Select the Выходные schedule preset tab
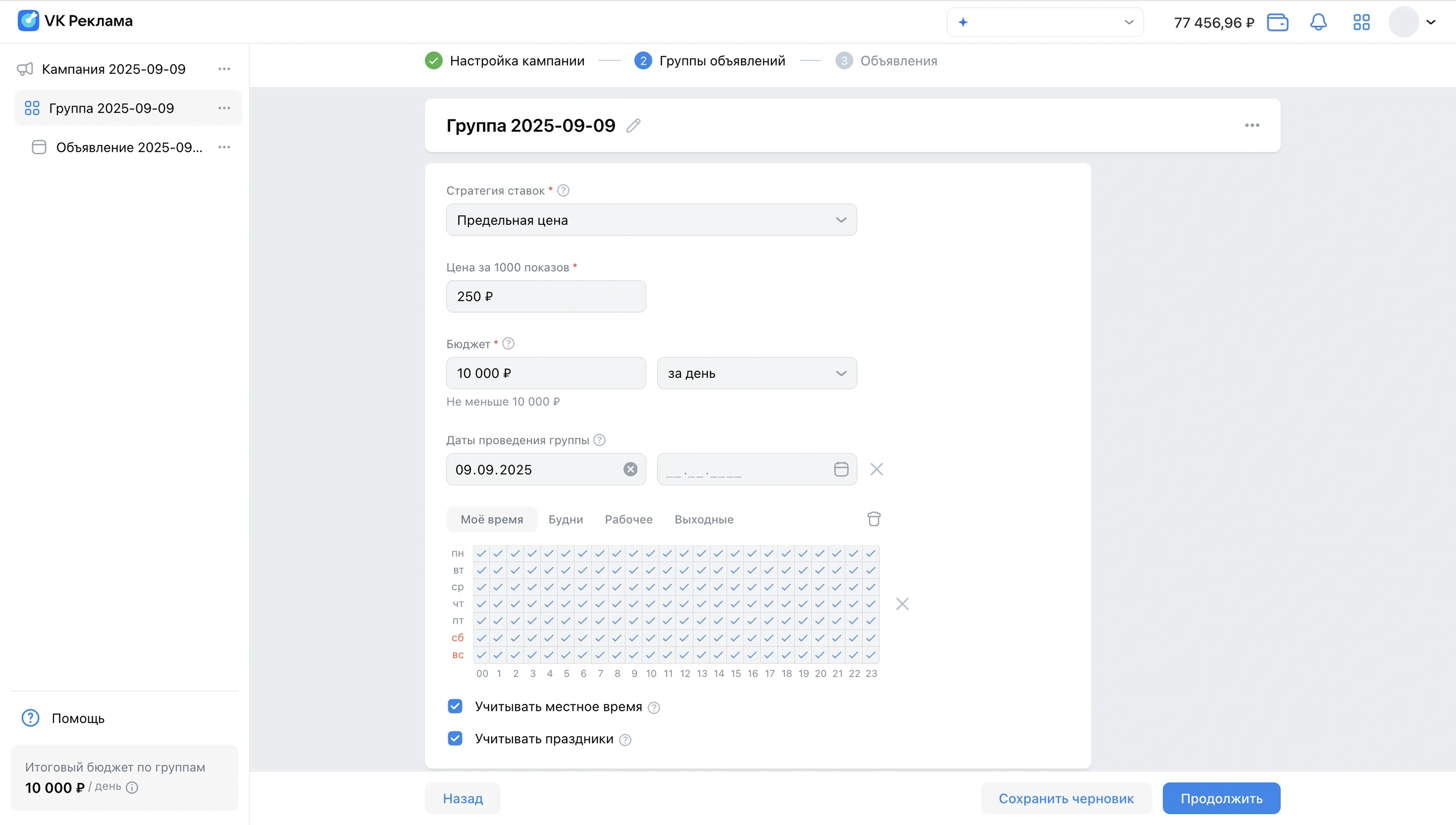The image size is (1456, 825). click(x=704, y=519)
